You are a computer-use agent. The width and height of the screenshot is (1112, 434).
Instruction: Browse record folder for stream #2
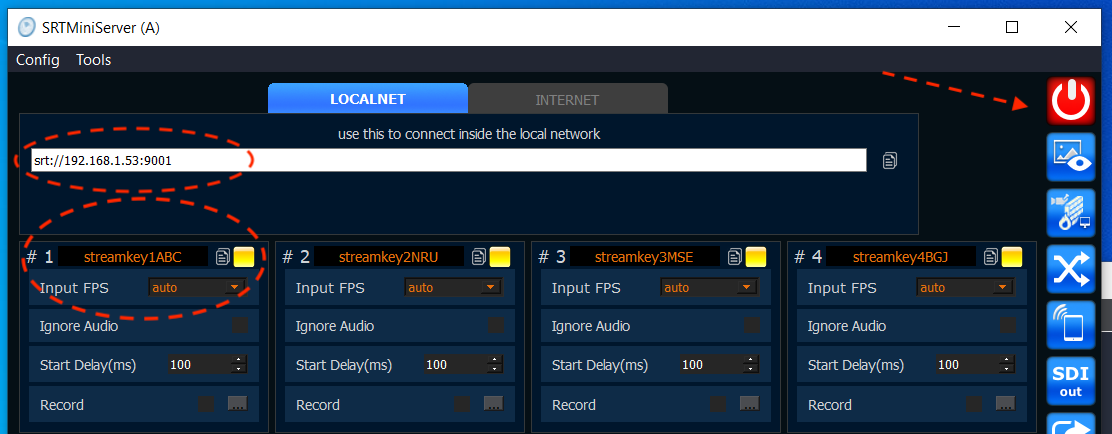pyautogui.click(x=494, y=404)
